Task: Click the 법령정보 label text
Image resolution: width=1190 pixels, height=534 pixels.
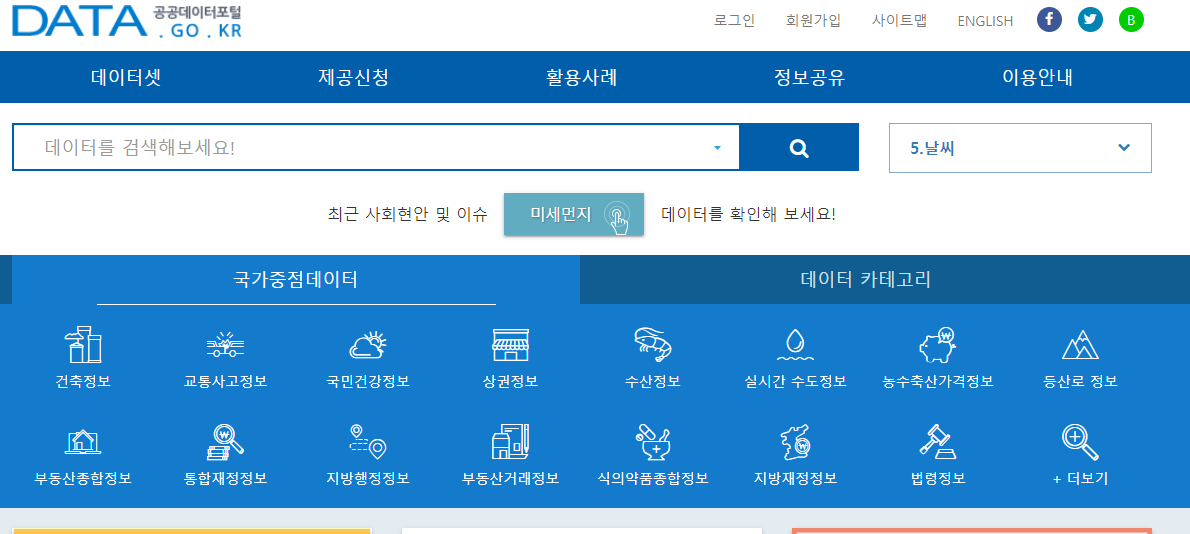Action: point(938,479)
